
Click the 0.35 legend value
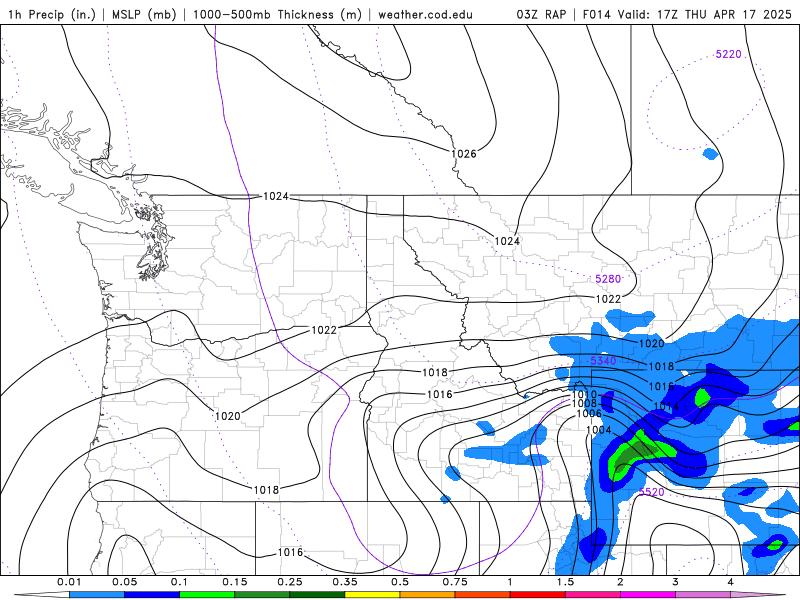click(x=345, y=582)
